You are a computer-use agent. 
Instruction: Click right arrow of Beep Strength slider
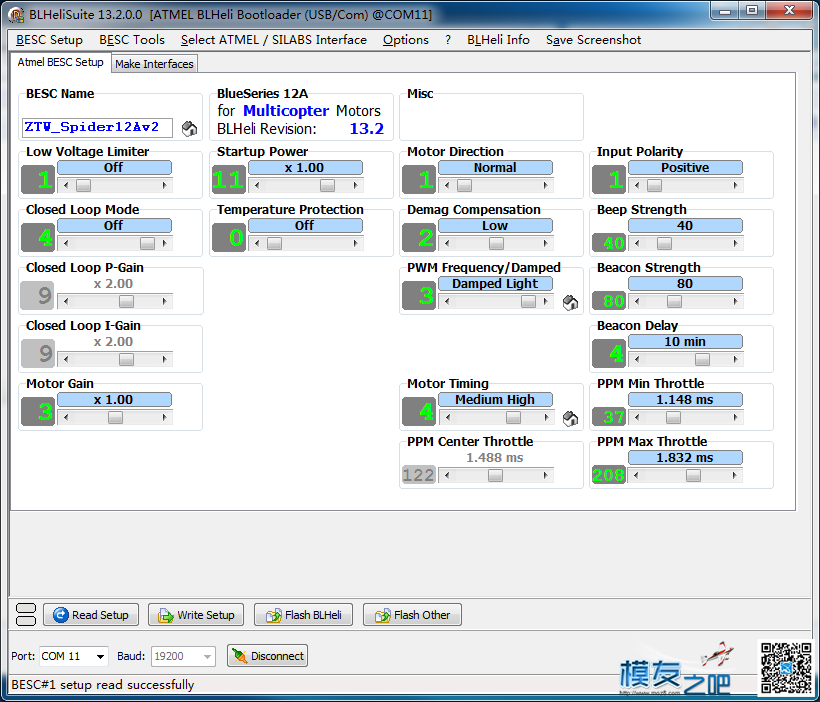point(736,243)
